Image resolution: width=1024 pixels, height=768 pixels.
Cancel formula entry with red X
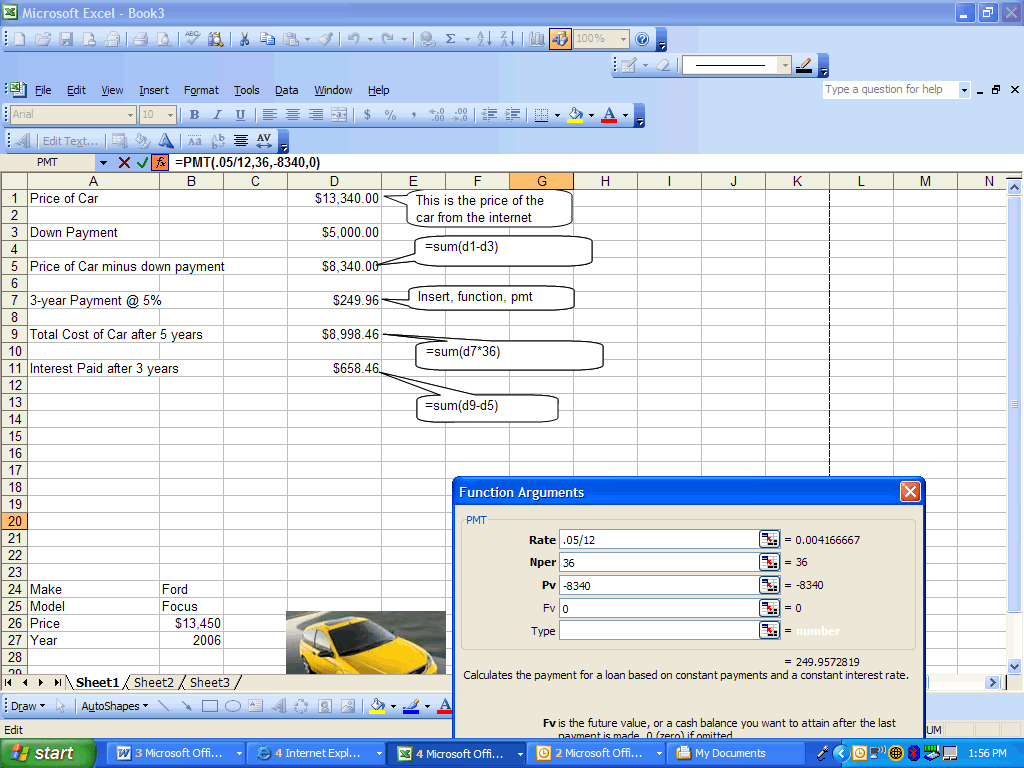[124, 163]
